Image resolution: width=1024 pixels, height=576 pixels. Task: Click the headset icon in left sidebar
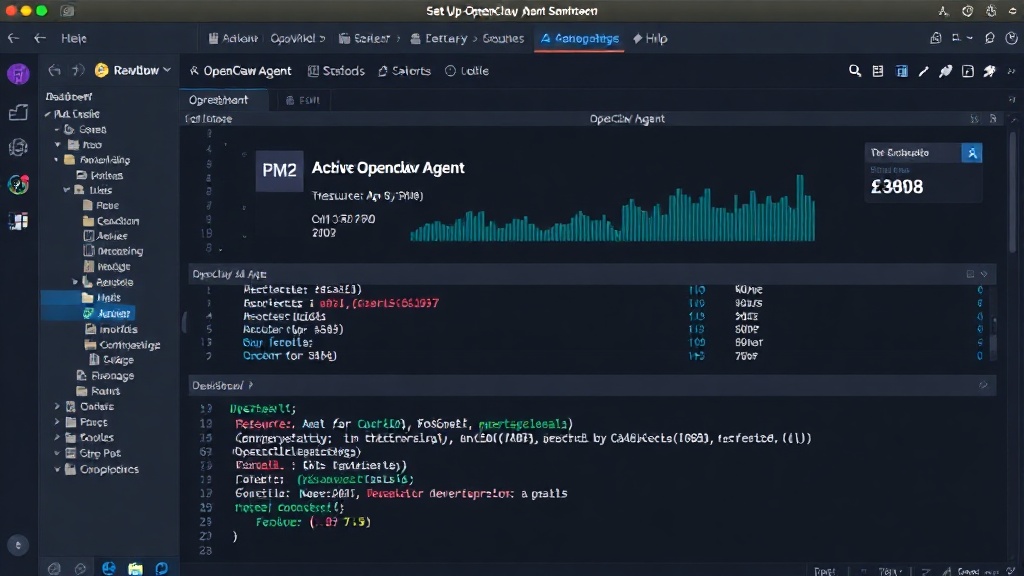coord(18,148)
